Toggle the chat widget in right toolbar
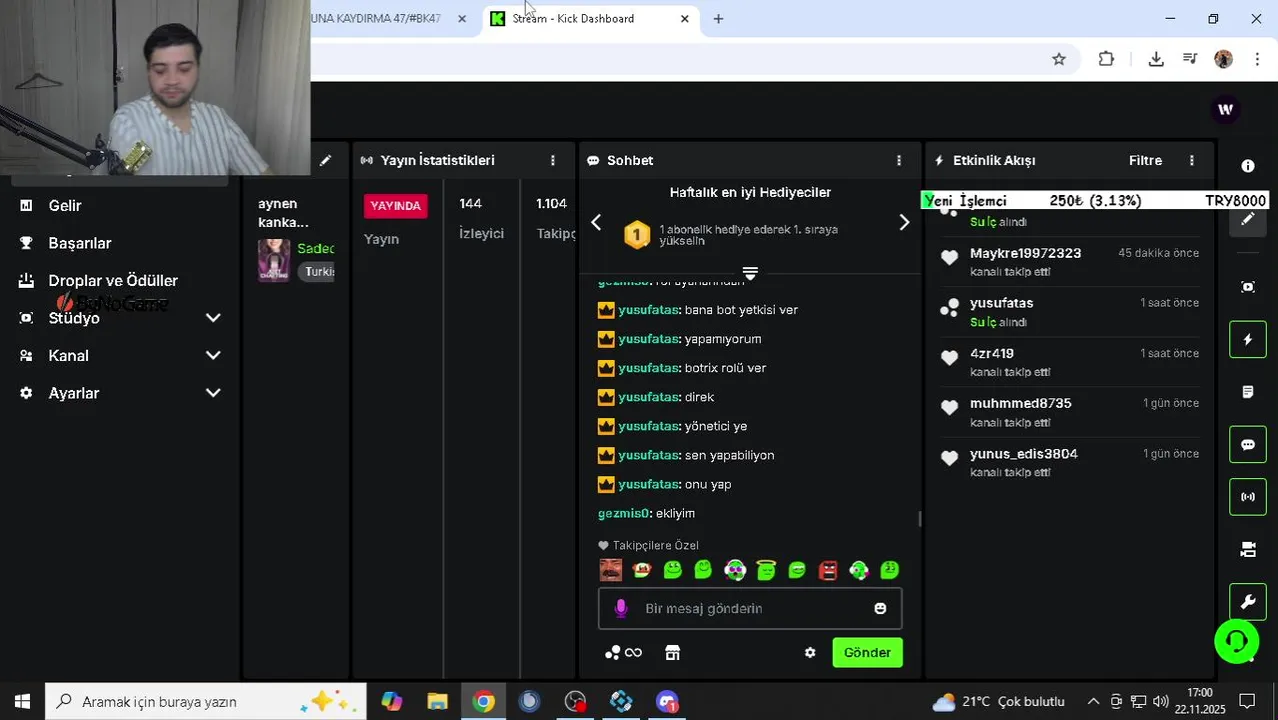 pos(1248,445)
